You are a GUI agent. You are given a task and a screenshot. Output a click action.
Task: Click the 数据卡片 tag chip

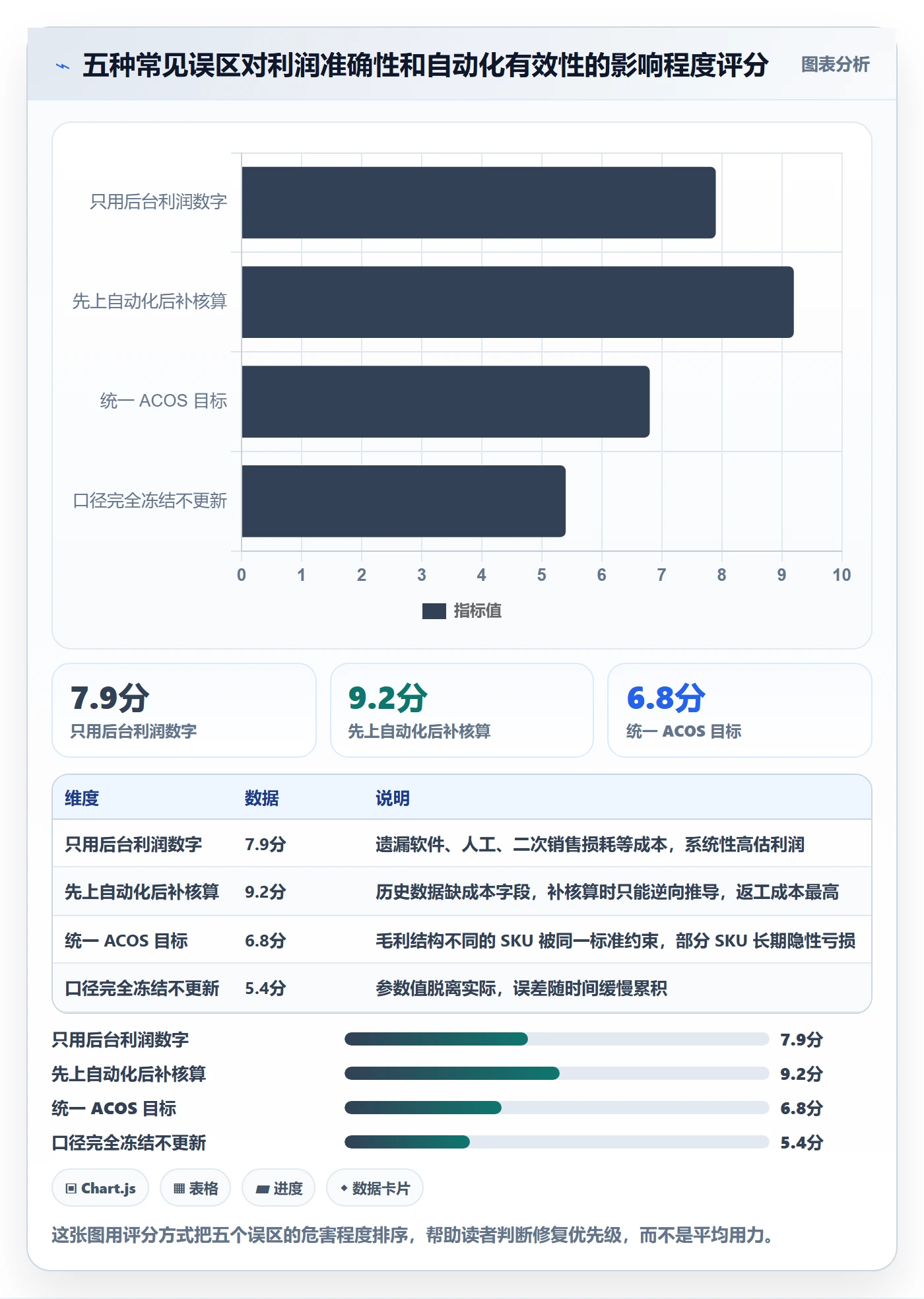point(375,1188)
